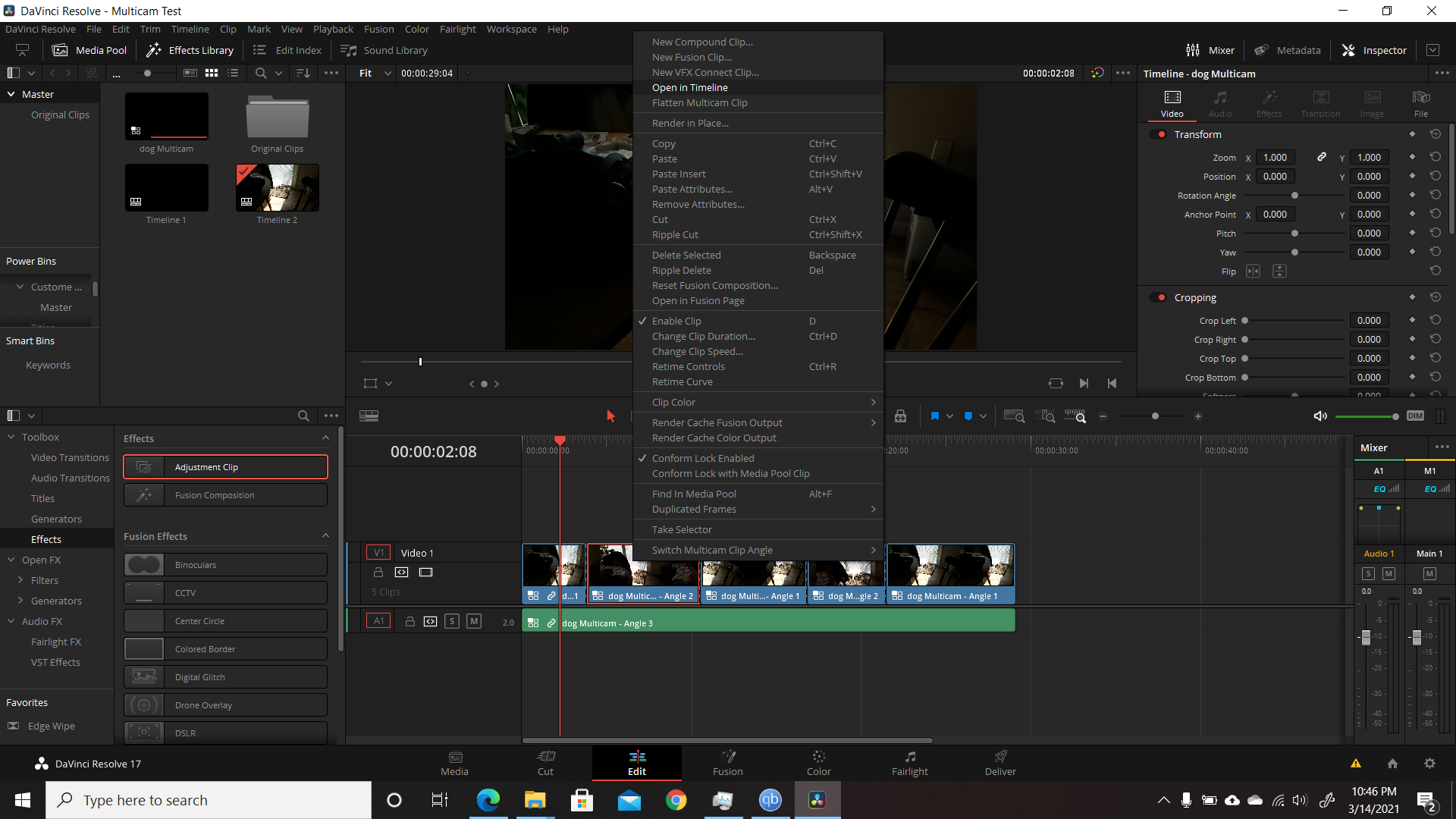Collapse the Audio FX tree
Image resolution: width=1456 pixels, height=819 pixels.
pyautogui.click(x=11, y=621)
